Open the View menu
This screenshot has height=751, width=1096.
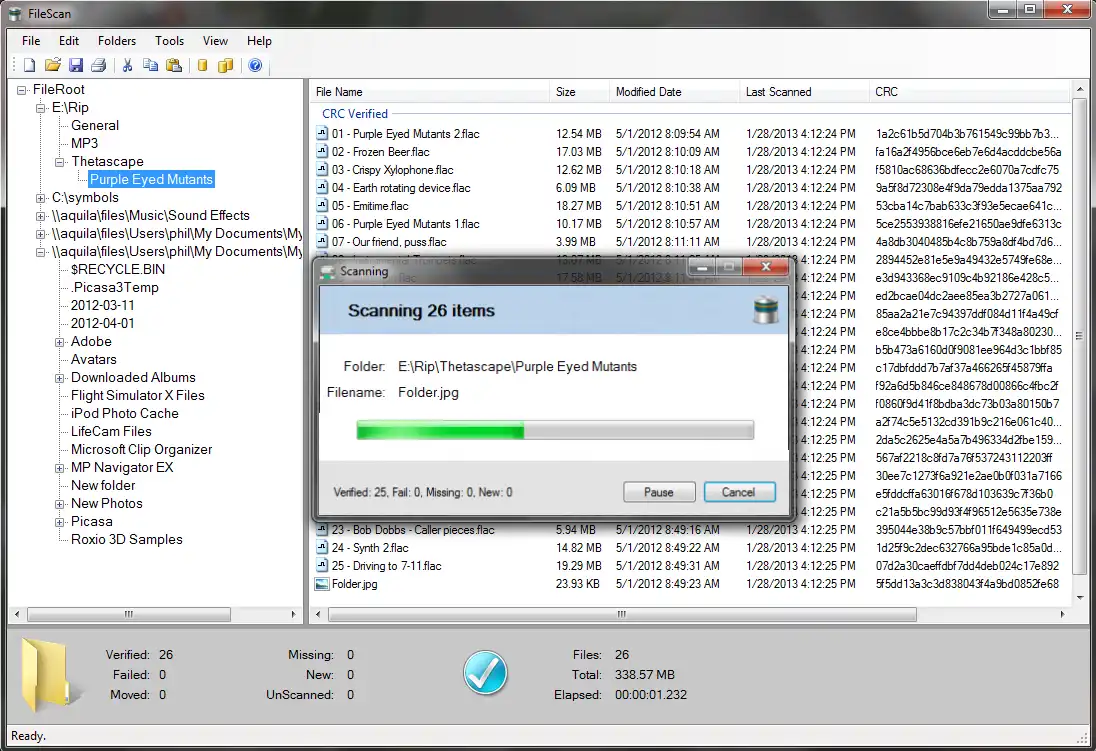[215, 41]
